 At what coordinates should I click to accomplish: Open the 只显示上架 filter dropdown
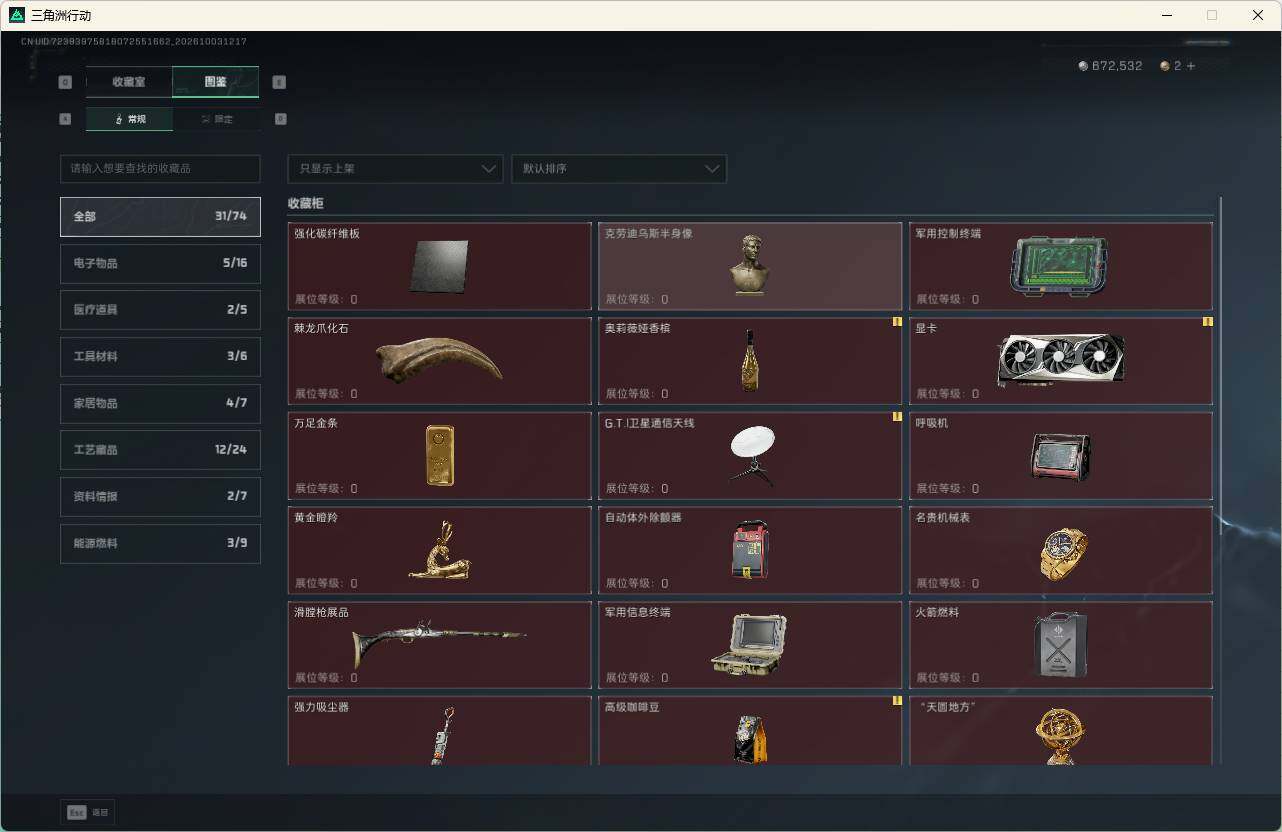[x=395, y=169]
